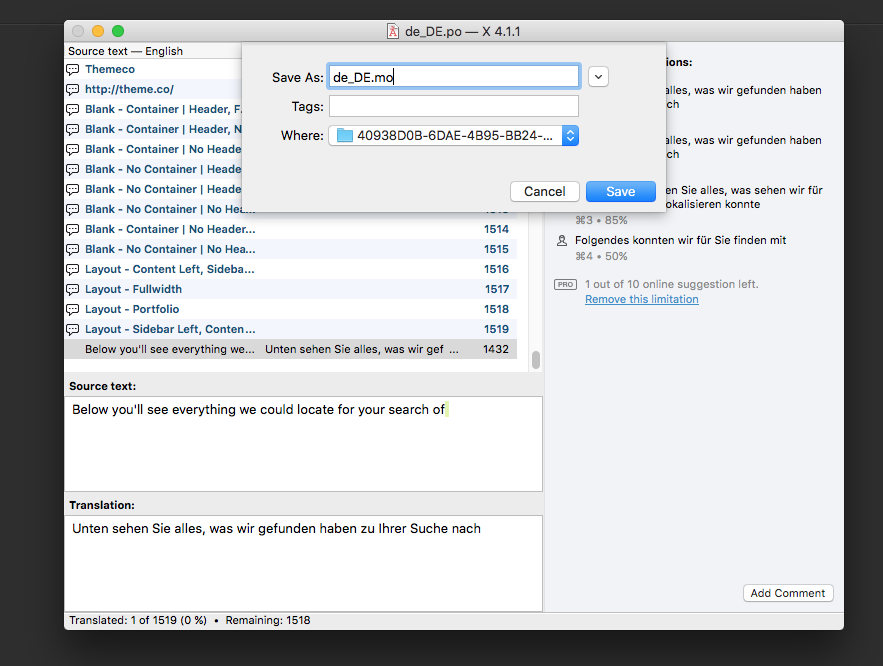Select Layout - Content Left, Sideba... row
The image size is (883, 666).
coord(291,269)
